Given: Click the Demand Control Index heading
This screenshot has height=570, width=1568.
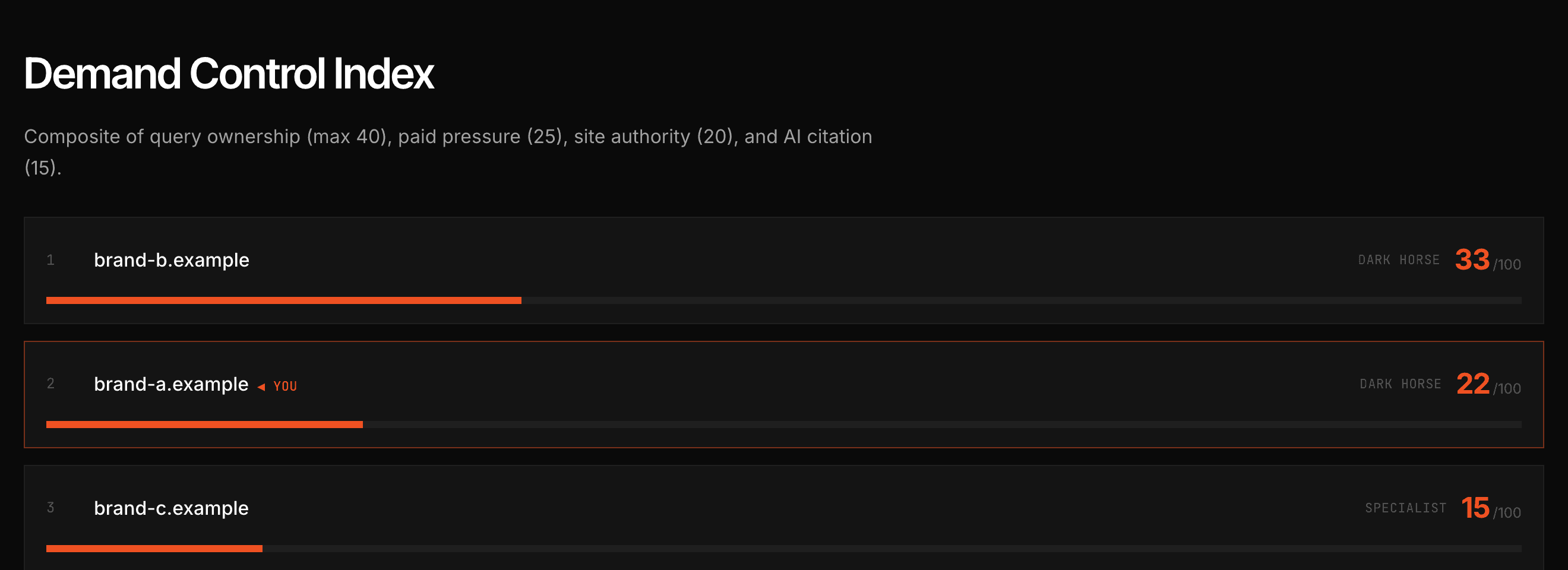Looking at the screenshot, I should click(229, 74).
